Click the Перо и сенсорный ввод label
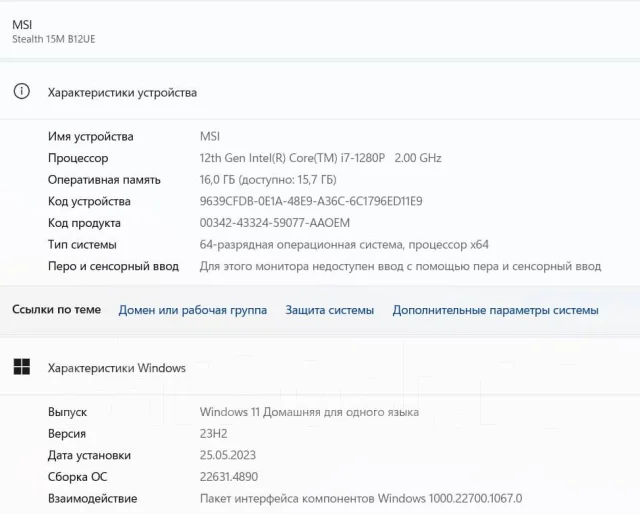This screenshot has height=514, width=640. click(x=113, y=267)
